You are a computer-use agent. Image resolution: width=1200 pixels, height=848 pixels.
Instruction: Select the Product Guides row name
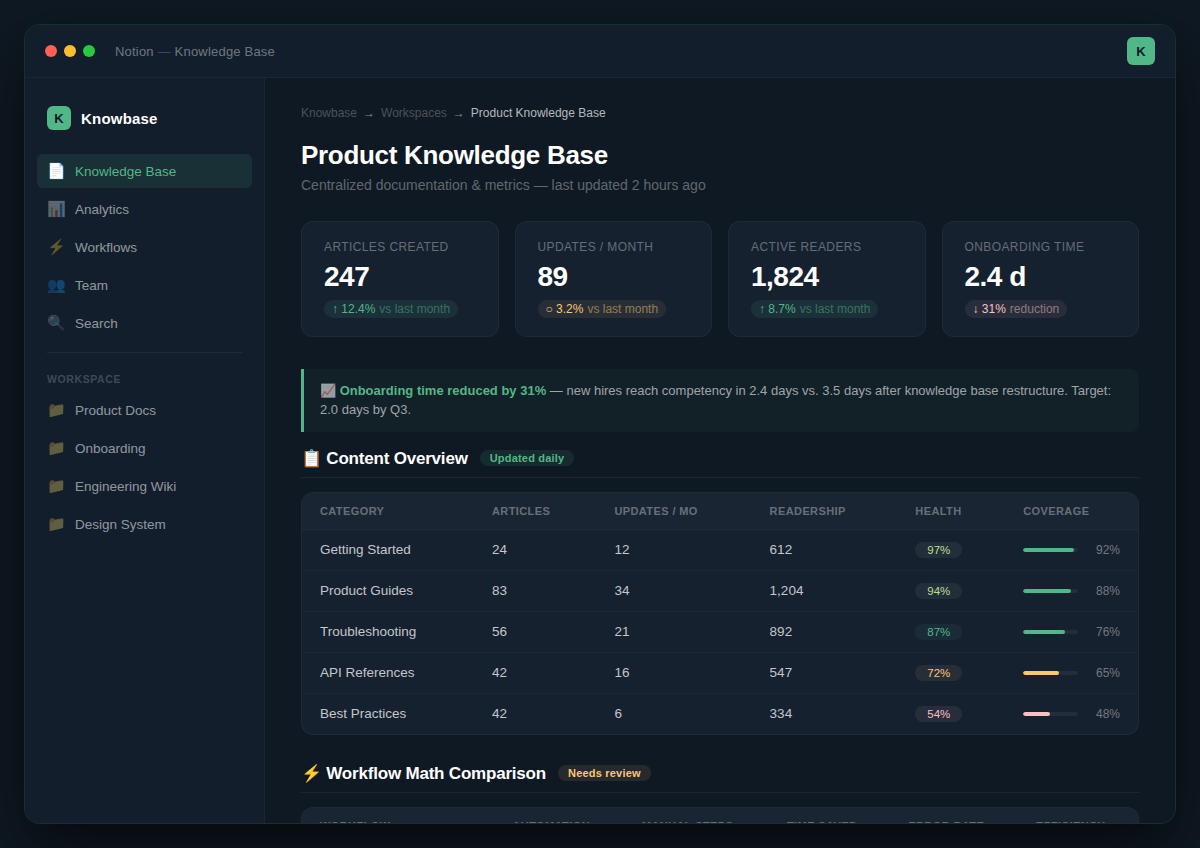pyautogui.click(x=366, y=591)
